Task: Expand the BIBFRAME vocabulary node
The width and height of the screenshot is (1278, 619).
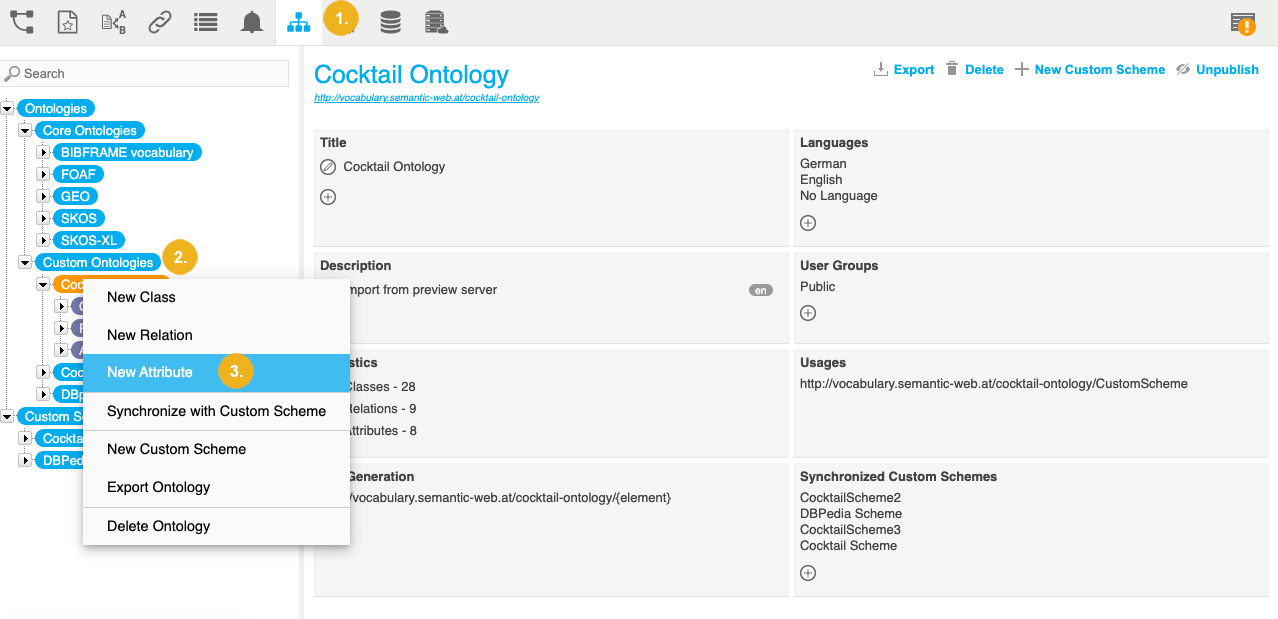Action: (x=43, y=152)
